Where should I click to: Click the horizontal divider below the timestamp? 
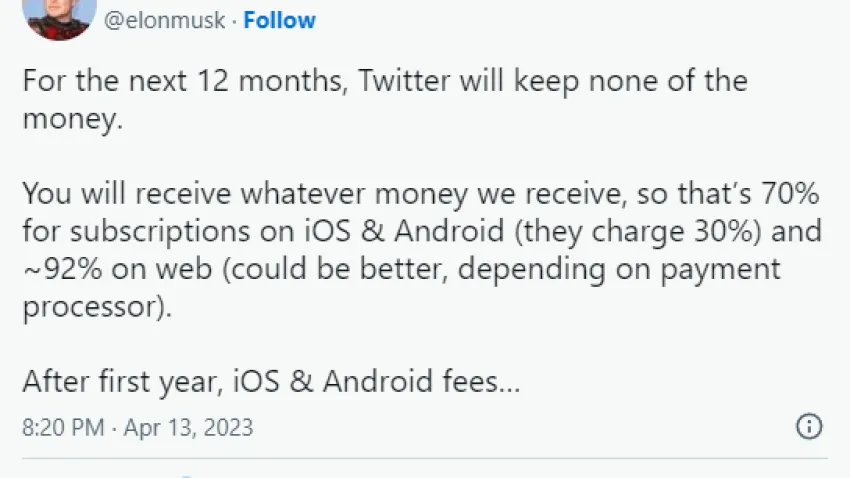click(x=425, y=458)
